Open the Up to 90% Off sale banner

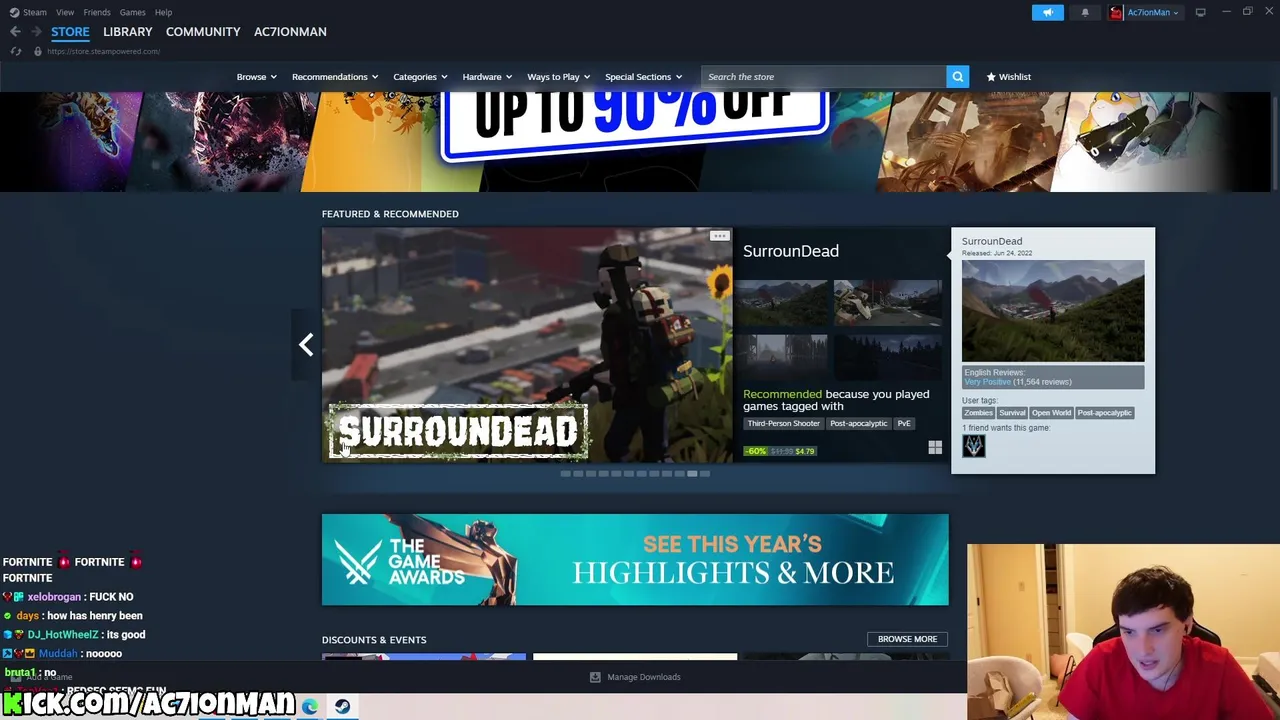click(x=635, y=141)
